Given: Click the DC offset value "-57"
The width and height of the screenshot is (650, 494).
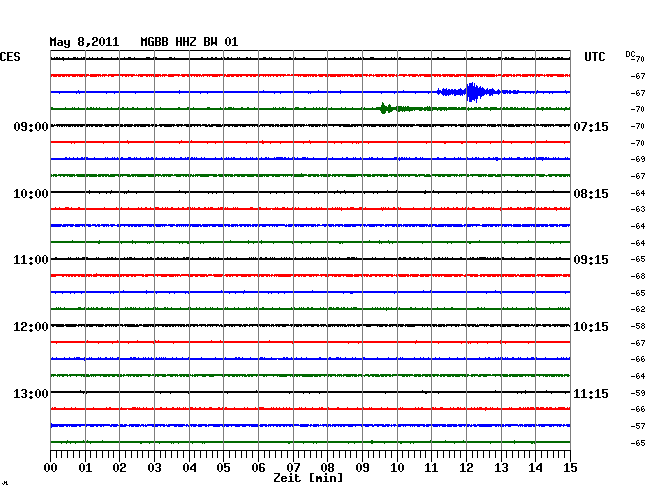Looking at the screenshot, I should click(x=638, y=426).
